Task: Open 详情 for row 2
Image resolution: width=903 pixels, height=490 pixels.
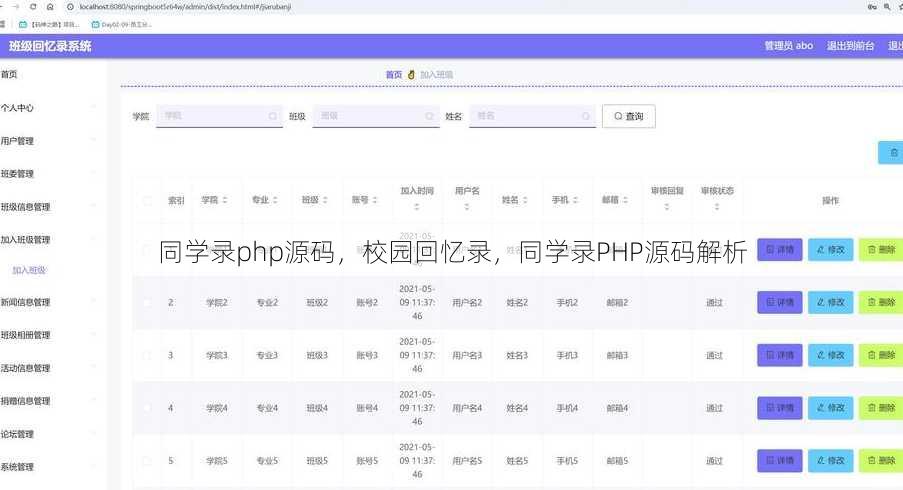Action: (x=780, y=302)
